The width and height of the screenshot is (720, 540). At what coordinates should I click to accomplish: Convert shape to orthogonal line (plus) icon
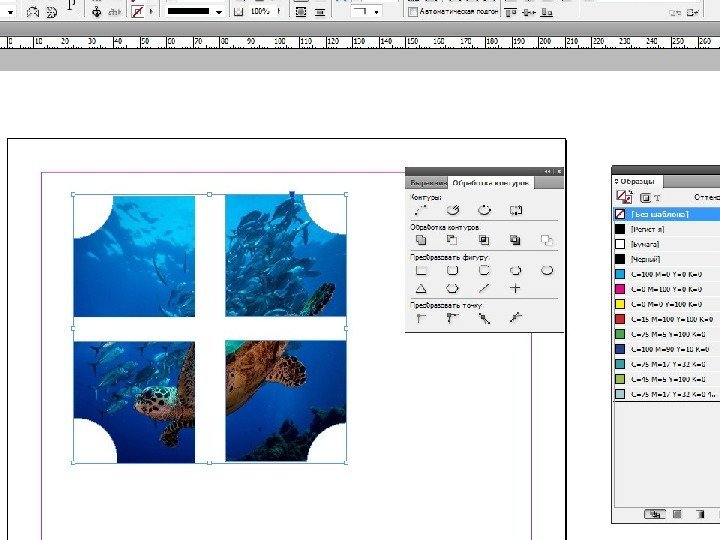[515, 288]
